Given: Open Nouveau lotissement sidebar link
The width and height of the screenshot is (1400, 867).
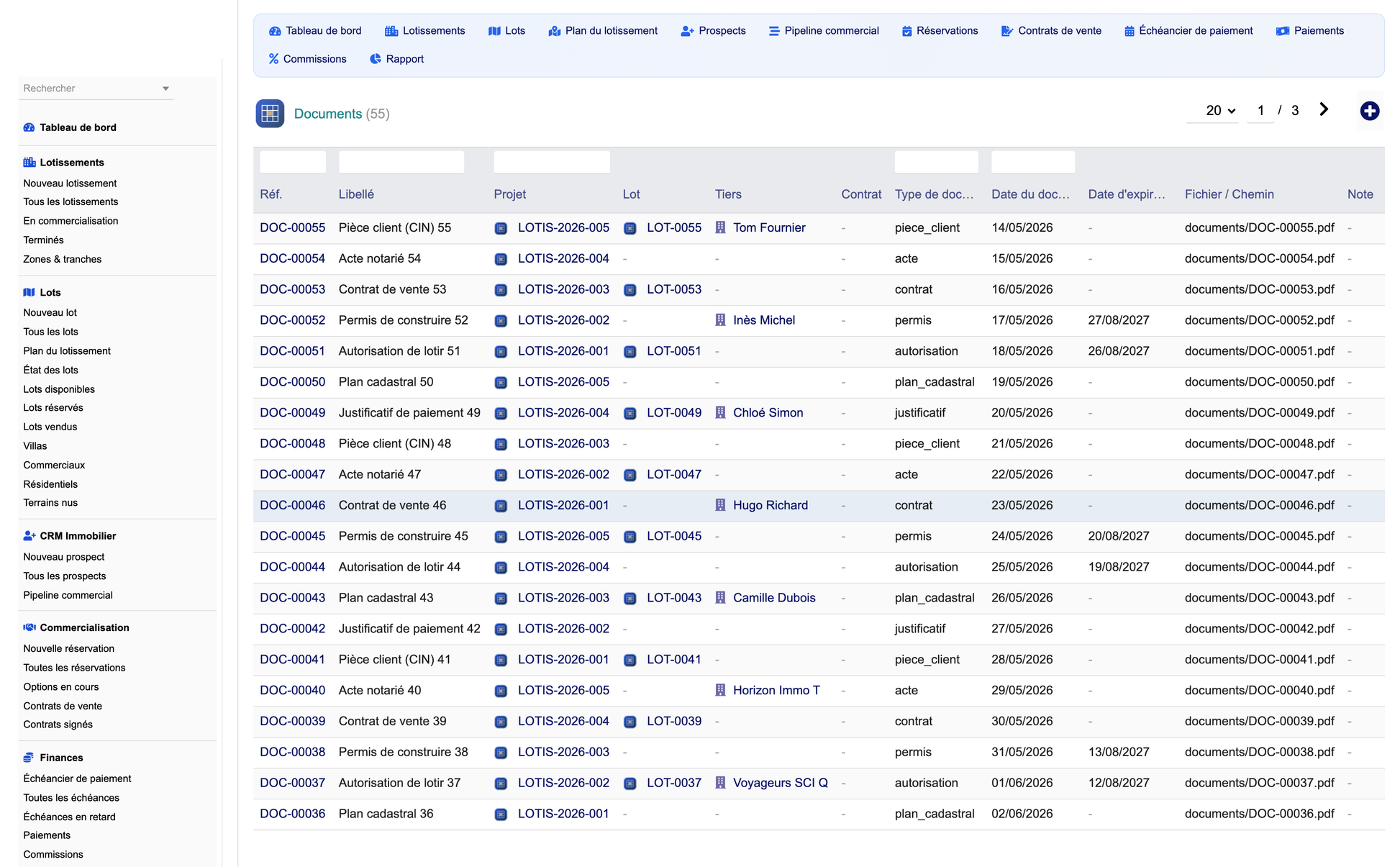Looking at the screenshot, I should tap(70, 183).
